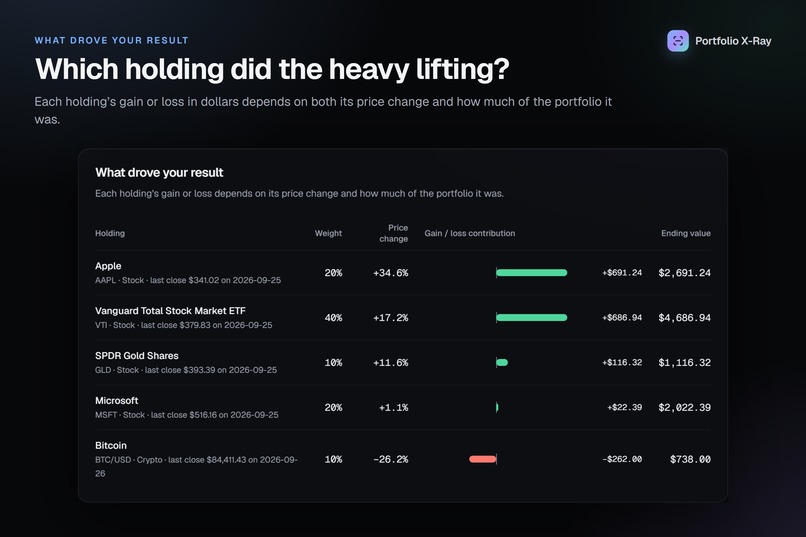Sort by the Weight column header
806x537 pixels.
[x=328, y=233]
